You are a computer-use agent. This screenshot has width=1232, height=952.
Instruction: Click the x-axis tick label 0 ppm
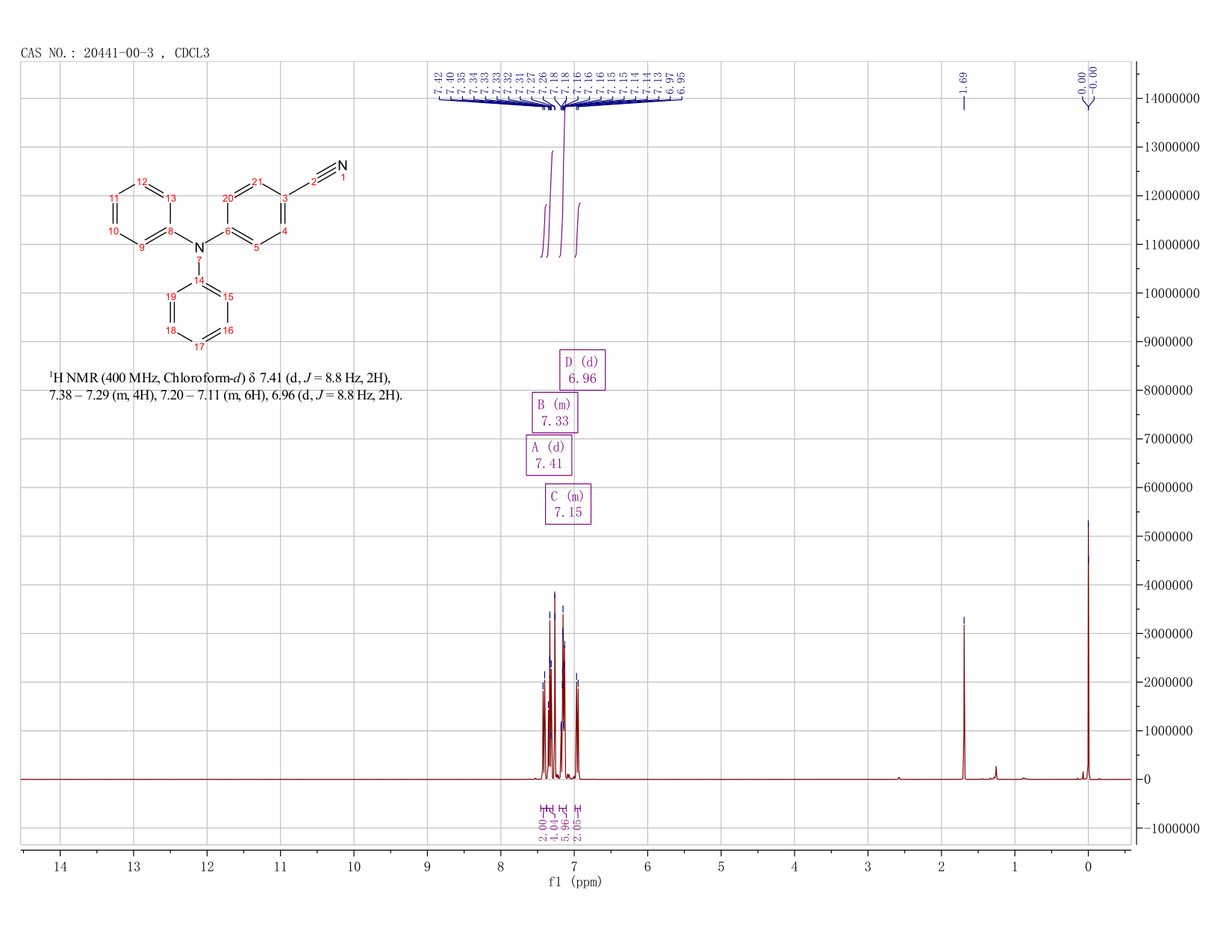pos(1088,867)
